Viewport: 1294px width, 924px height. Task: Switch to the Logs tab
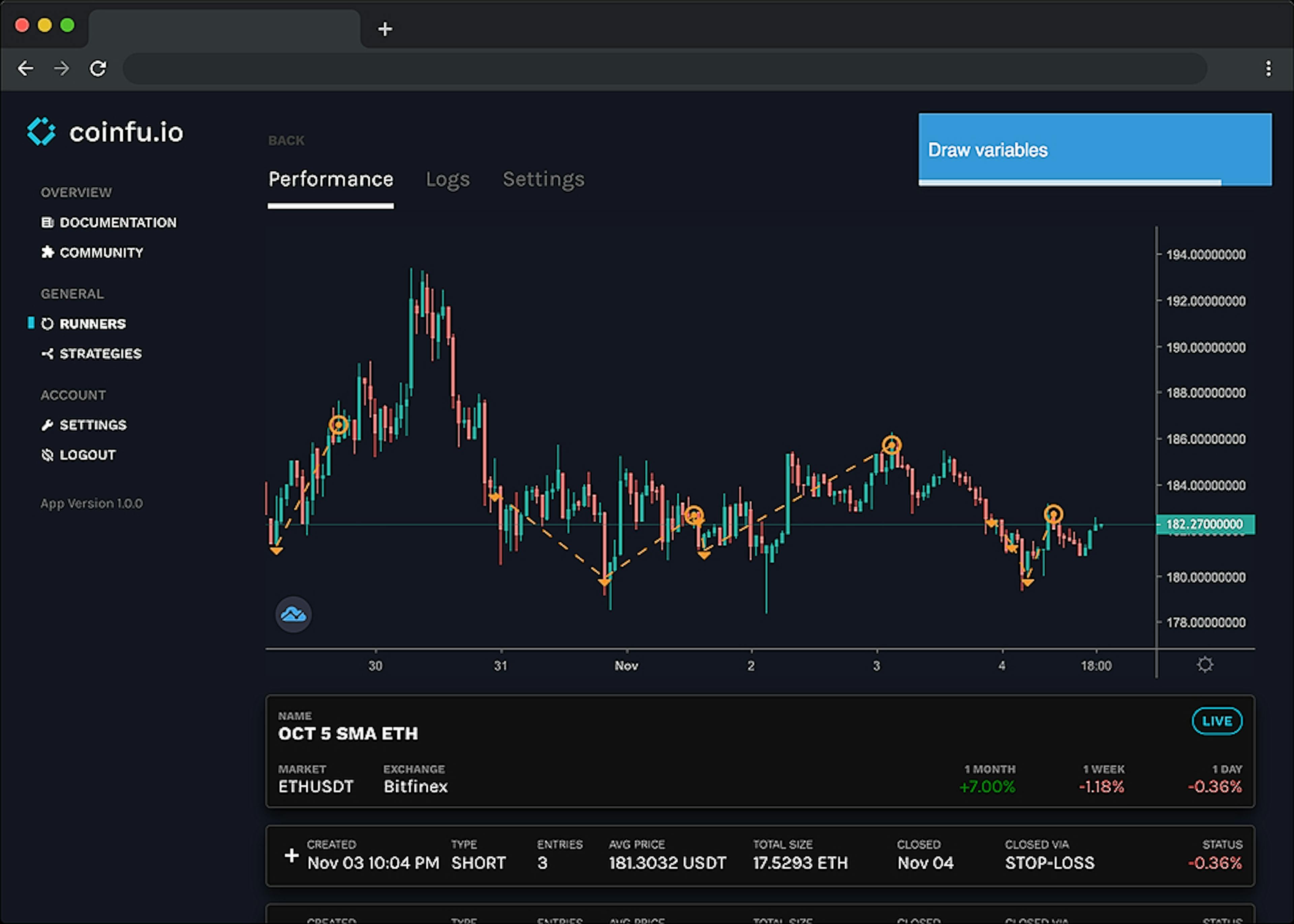447,179
